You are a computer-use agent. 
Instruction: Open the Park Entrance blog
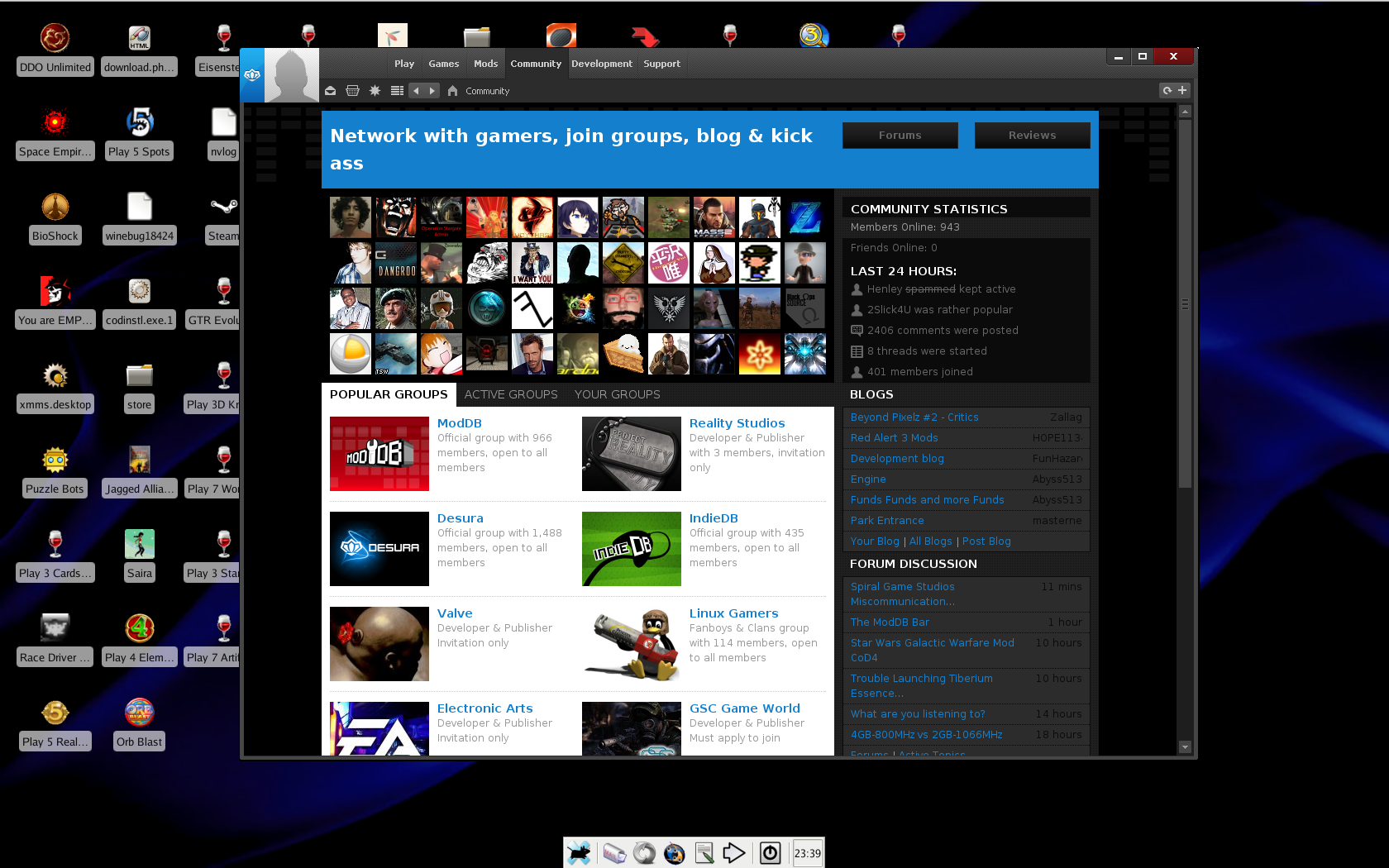point(887,521)
